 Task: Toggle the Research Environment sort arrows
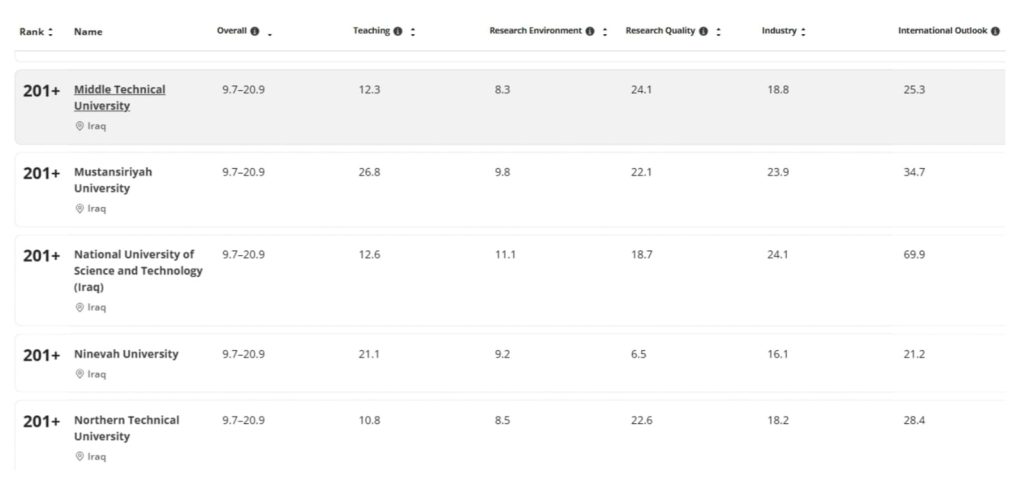click(x=605, y=32)
